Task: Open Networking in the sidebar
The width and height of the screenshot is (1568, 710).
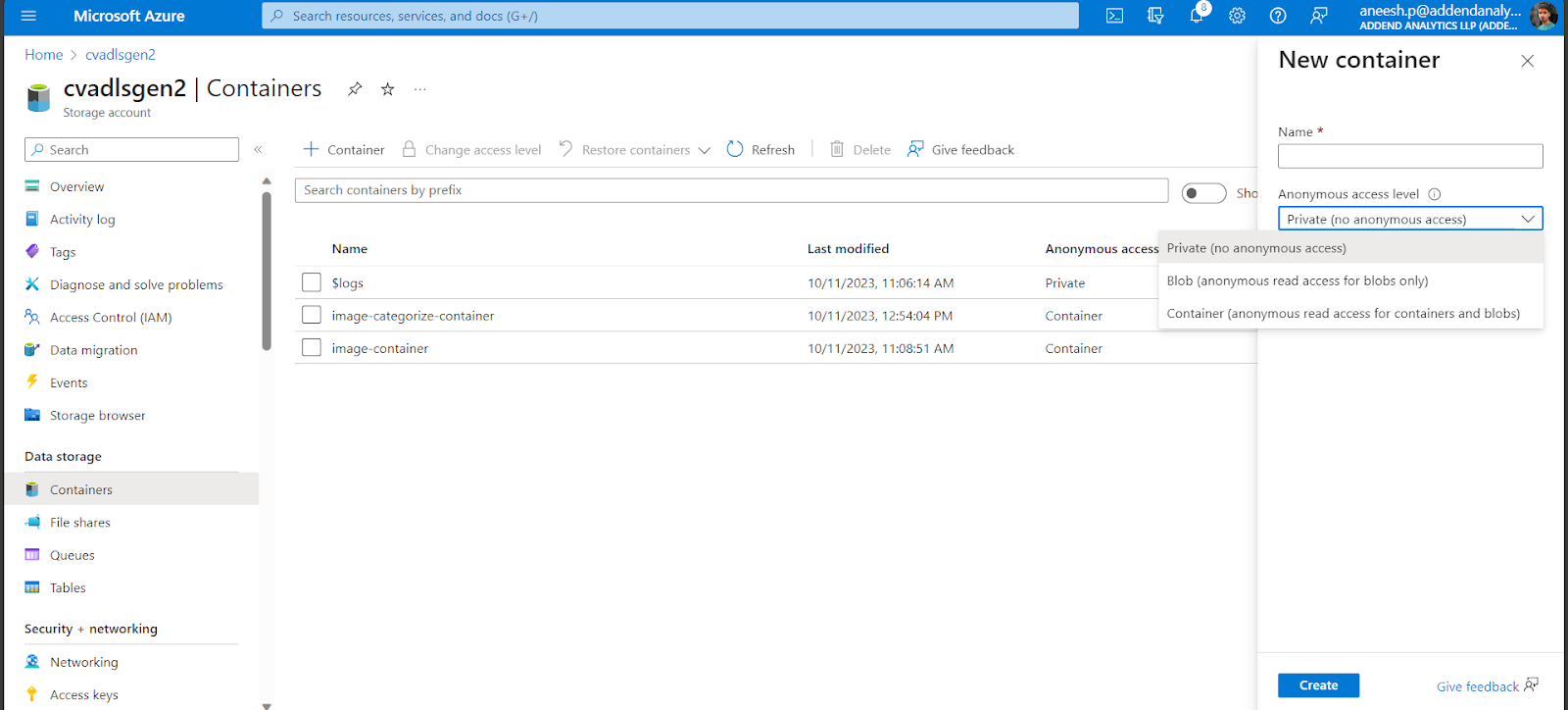Action: (x=84, y=662)
